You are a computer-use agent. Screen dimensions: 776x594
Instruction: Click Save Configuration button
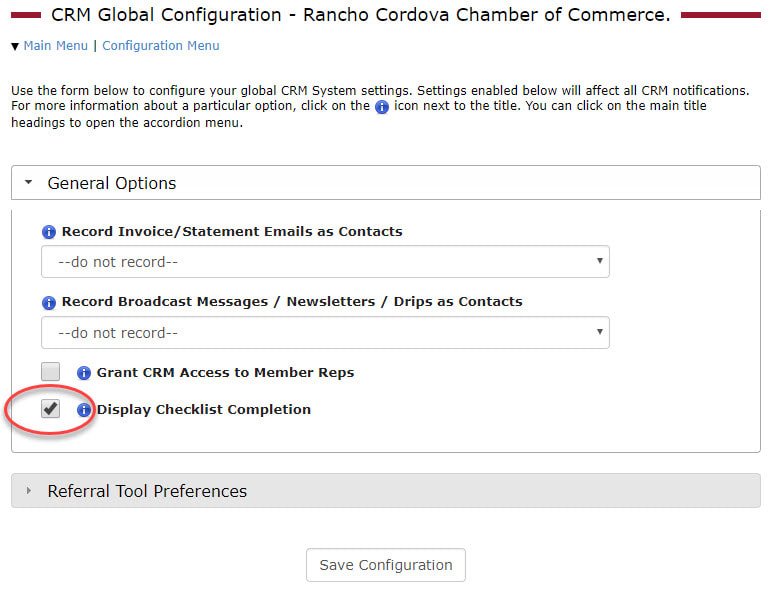coord(386,565)
